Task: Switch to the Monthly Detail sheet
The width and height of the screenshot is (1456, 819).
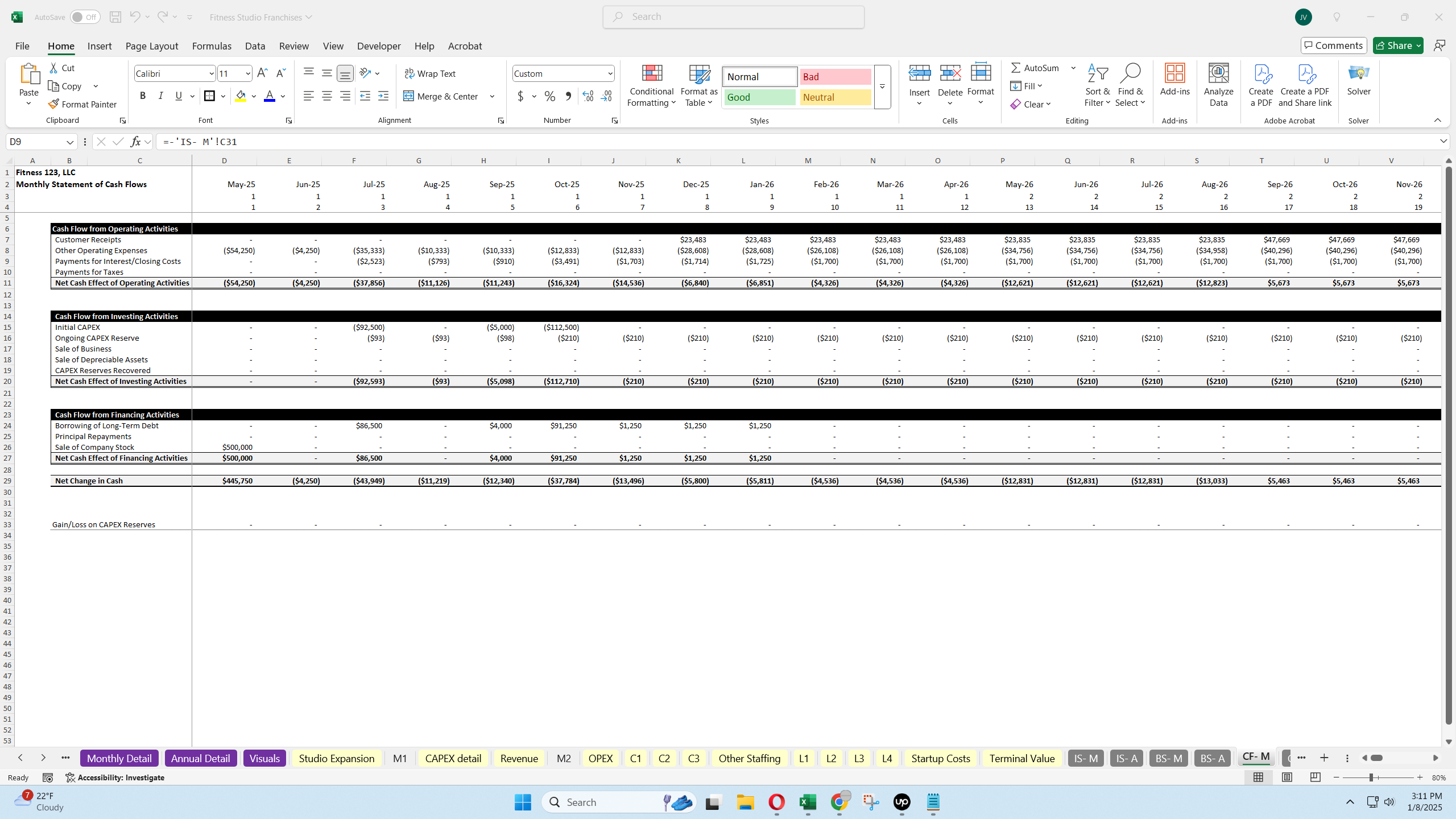Action: coord(119,758)
